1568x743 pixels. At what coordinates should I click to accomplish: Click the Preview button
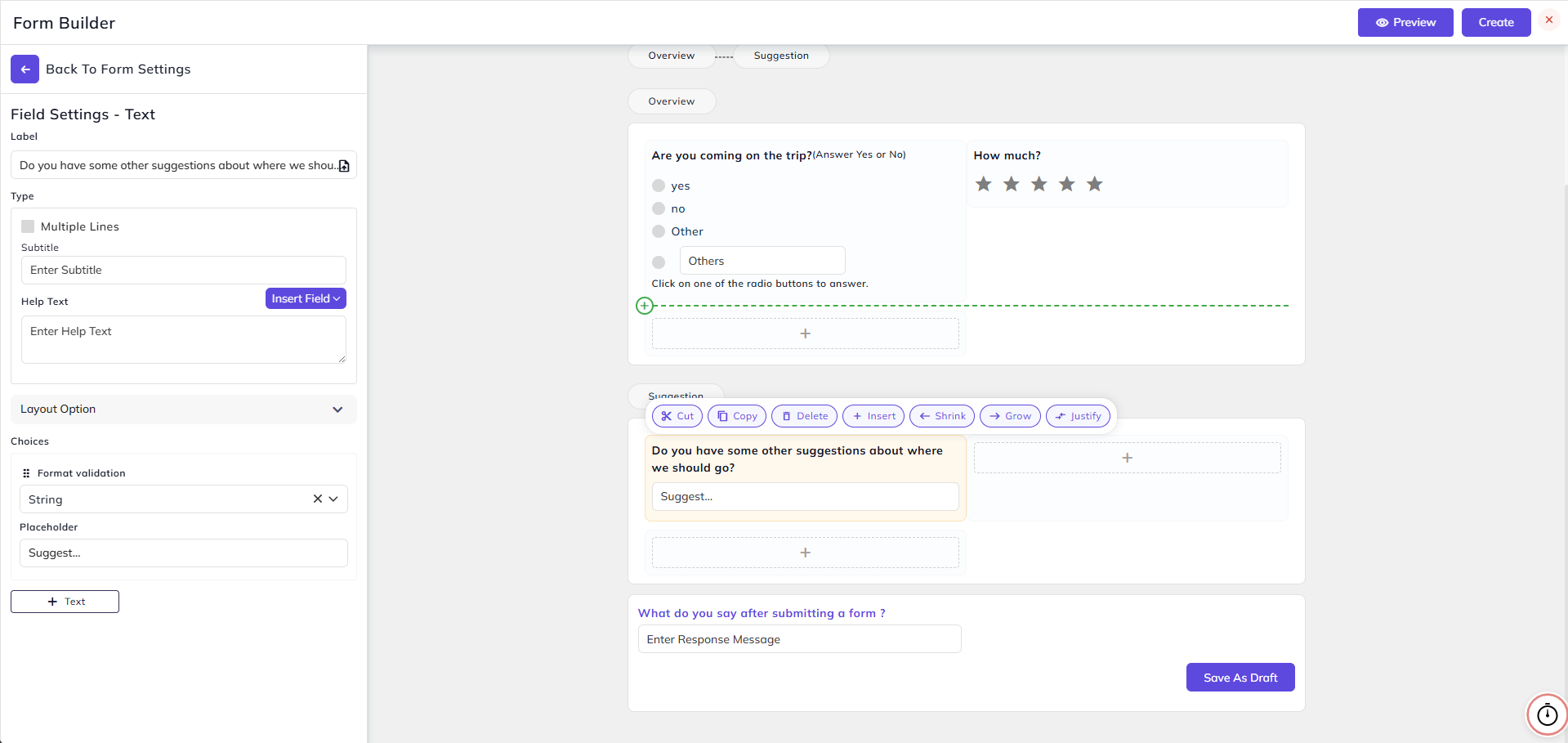coord(1405,22)
